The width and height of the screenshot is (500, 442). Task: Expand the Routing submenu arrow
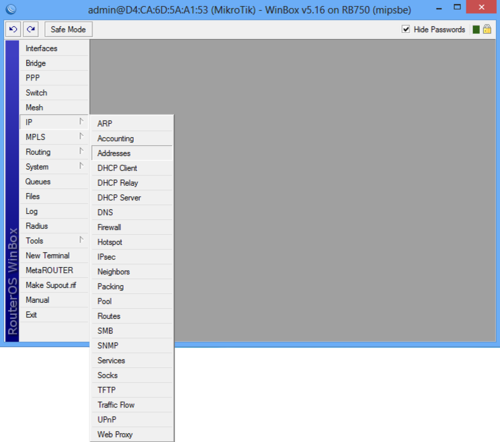81,151
